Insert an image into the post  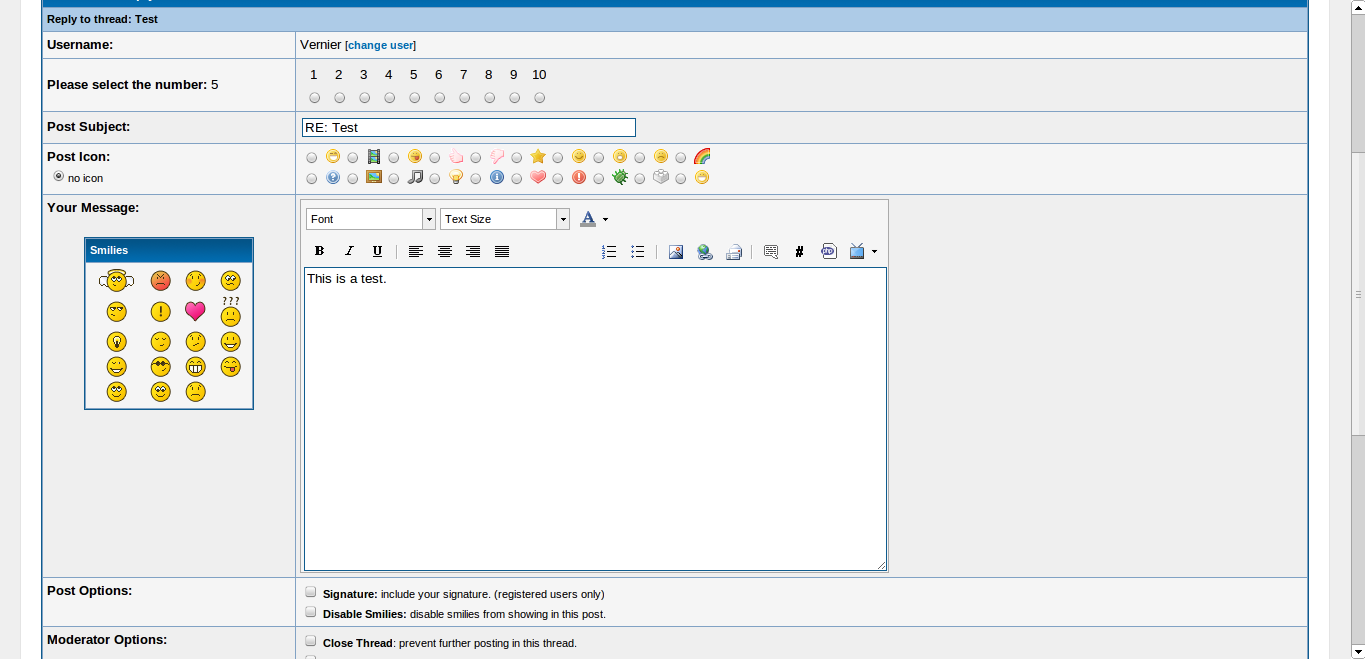[676, 252]
